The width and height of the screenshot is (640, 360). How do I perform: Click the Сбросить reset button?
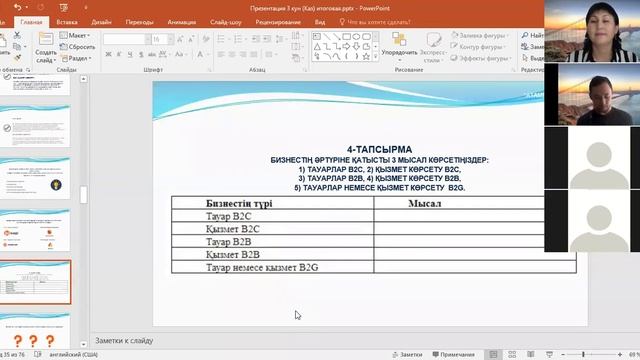78,47
